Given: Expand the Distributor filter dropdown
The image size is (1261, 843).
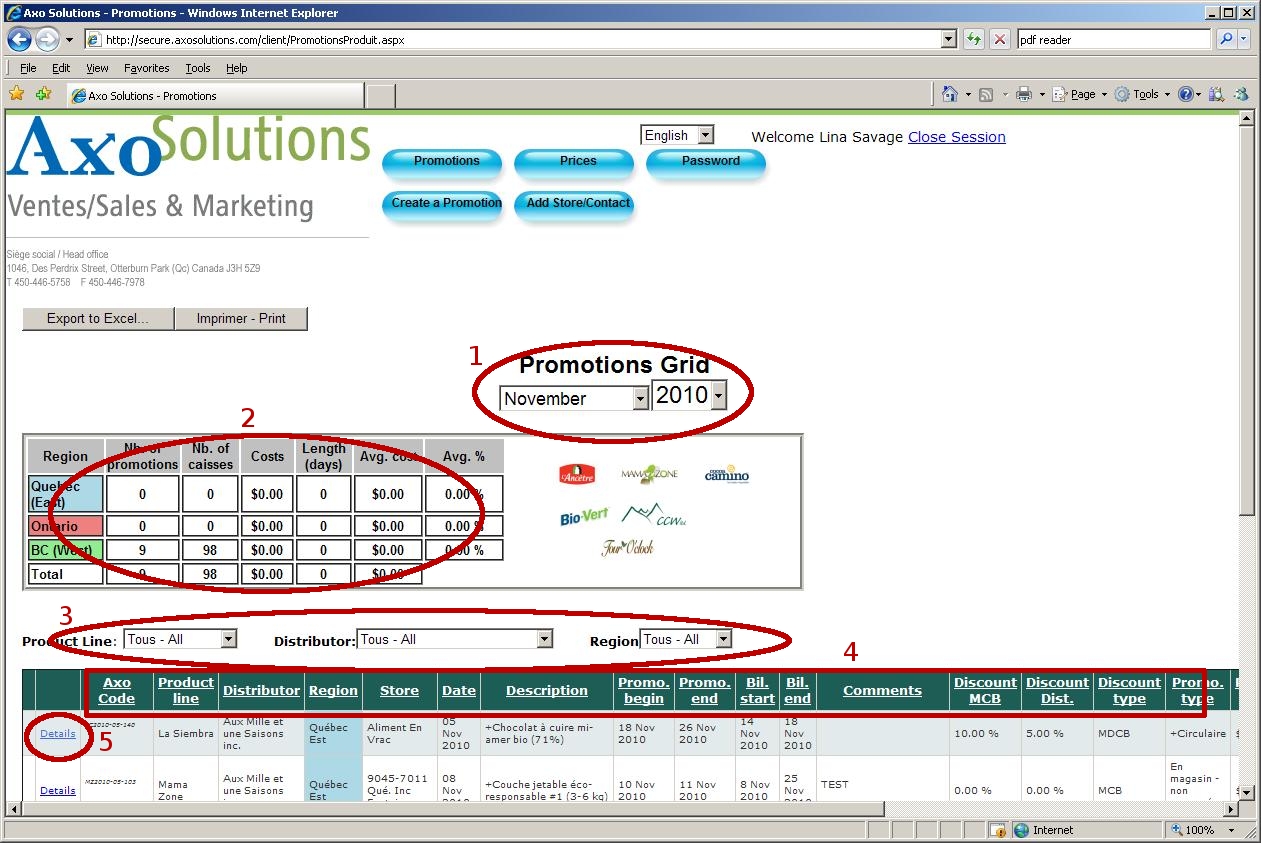Looking at the screenshot, I should click(455, 639).
